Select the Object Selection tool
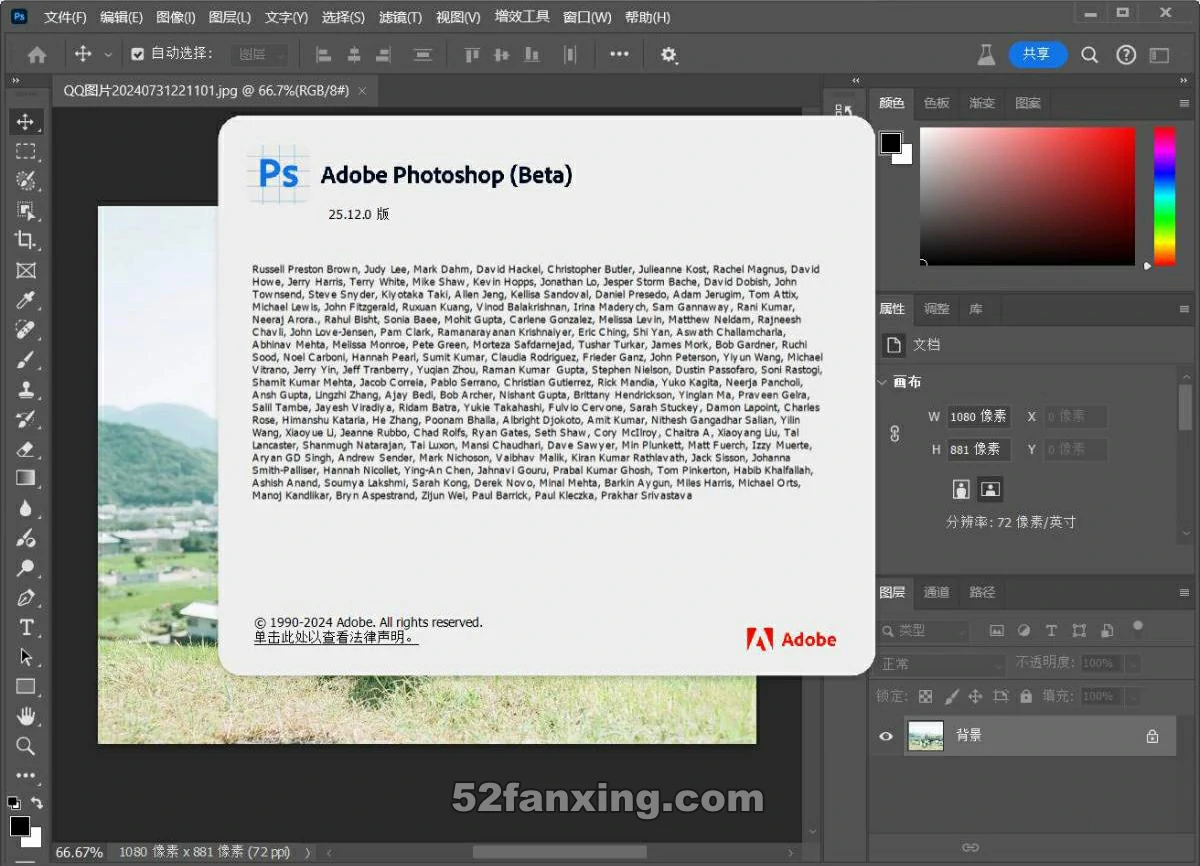Viewport: 1200px width, 866px height. point(26,211)
